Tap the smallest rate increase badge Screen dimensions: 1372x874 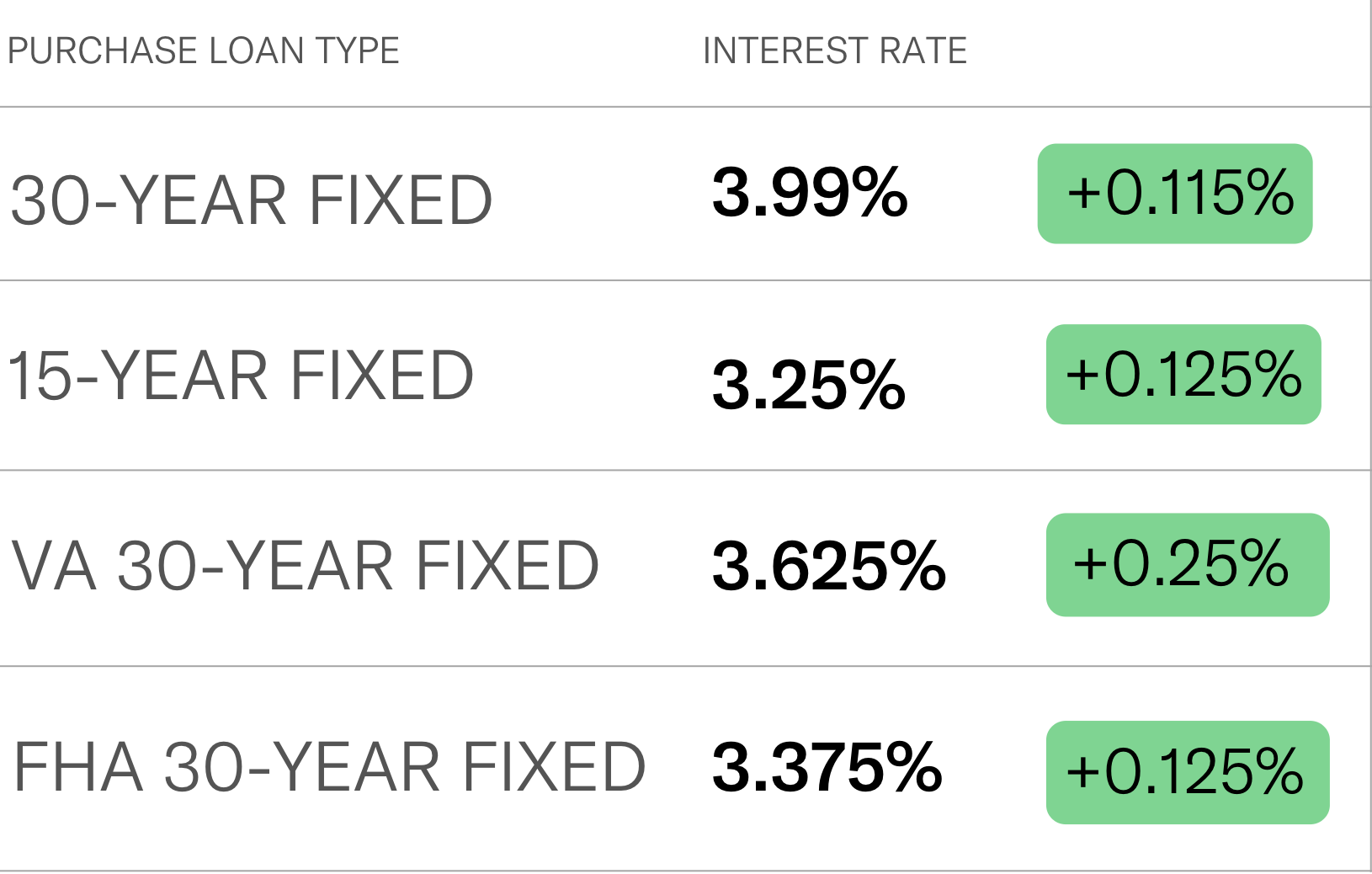coord(1175,194)
